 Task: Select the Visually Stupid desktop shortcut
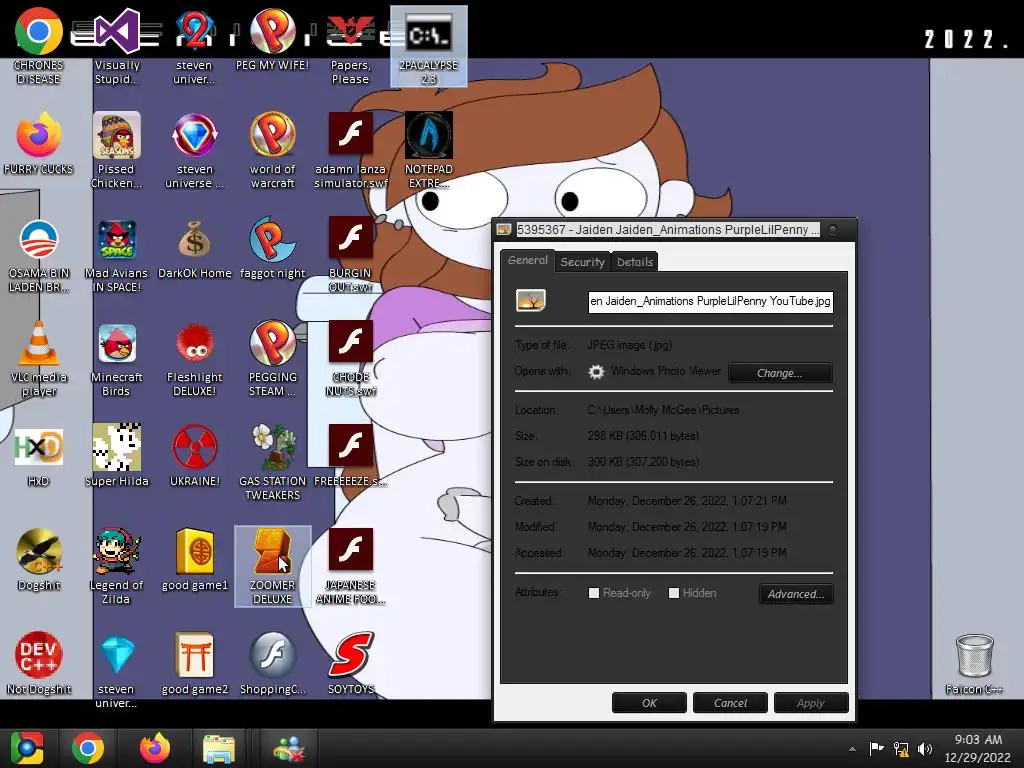[117, 46]
